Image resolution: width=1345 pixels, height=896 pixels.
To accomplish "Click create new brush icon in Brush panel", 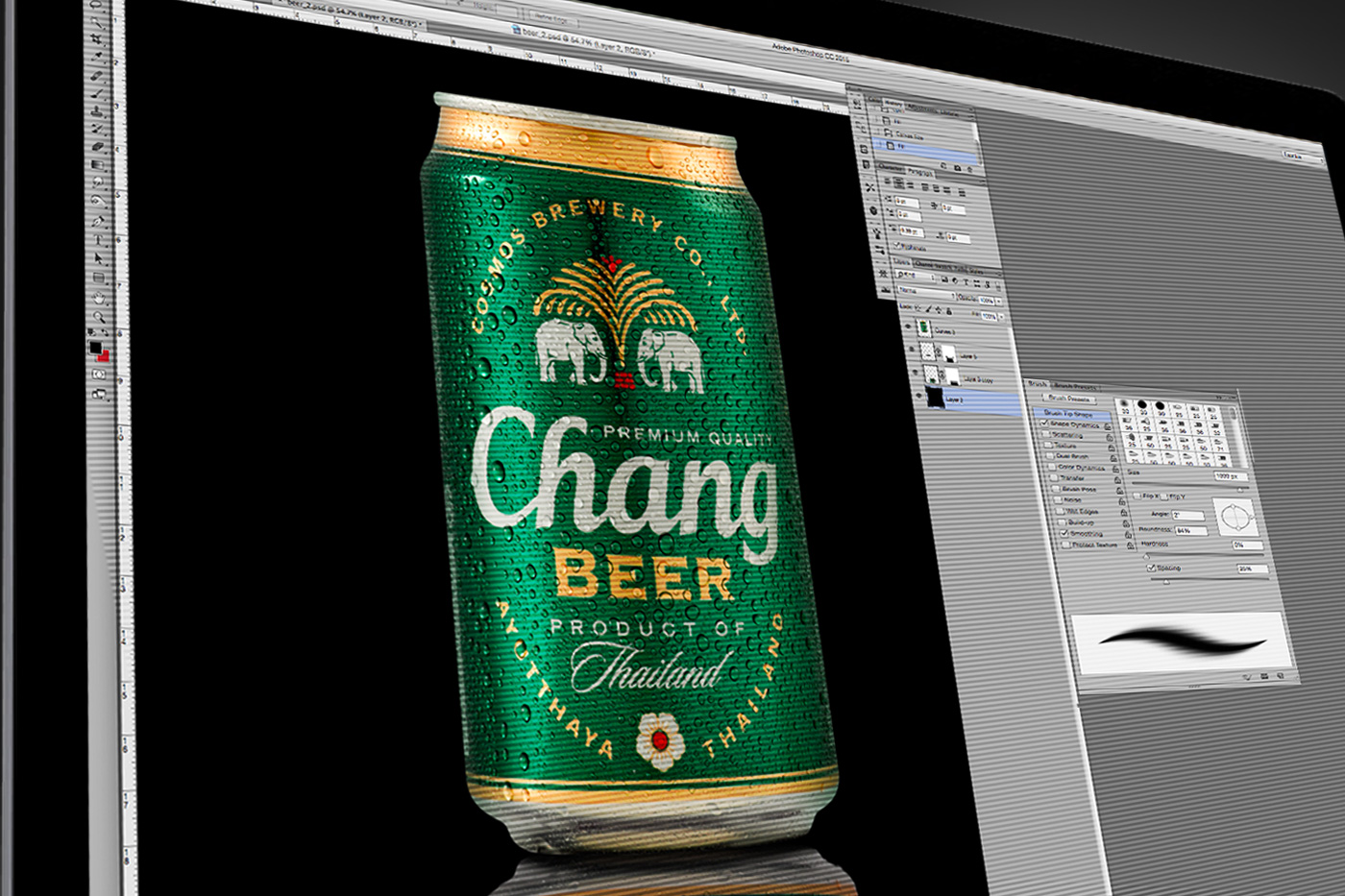I will pos(1281,675).
